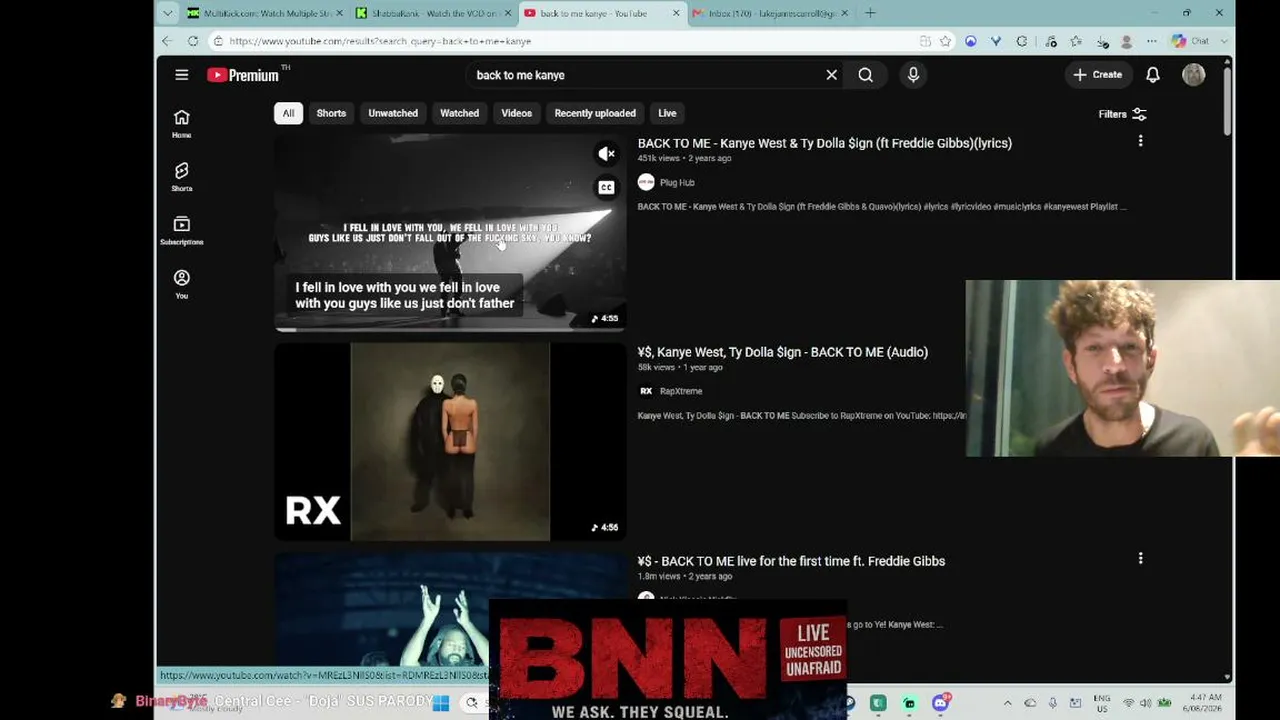Open the RapXtreme channel avatar
This screenshot has width=1280, height=720.
pyautogui.click(x=646, y=391)
